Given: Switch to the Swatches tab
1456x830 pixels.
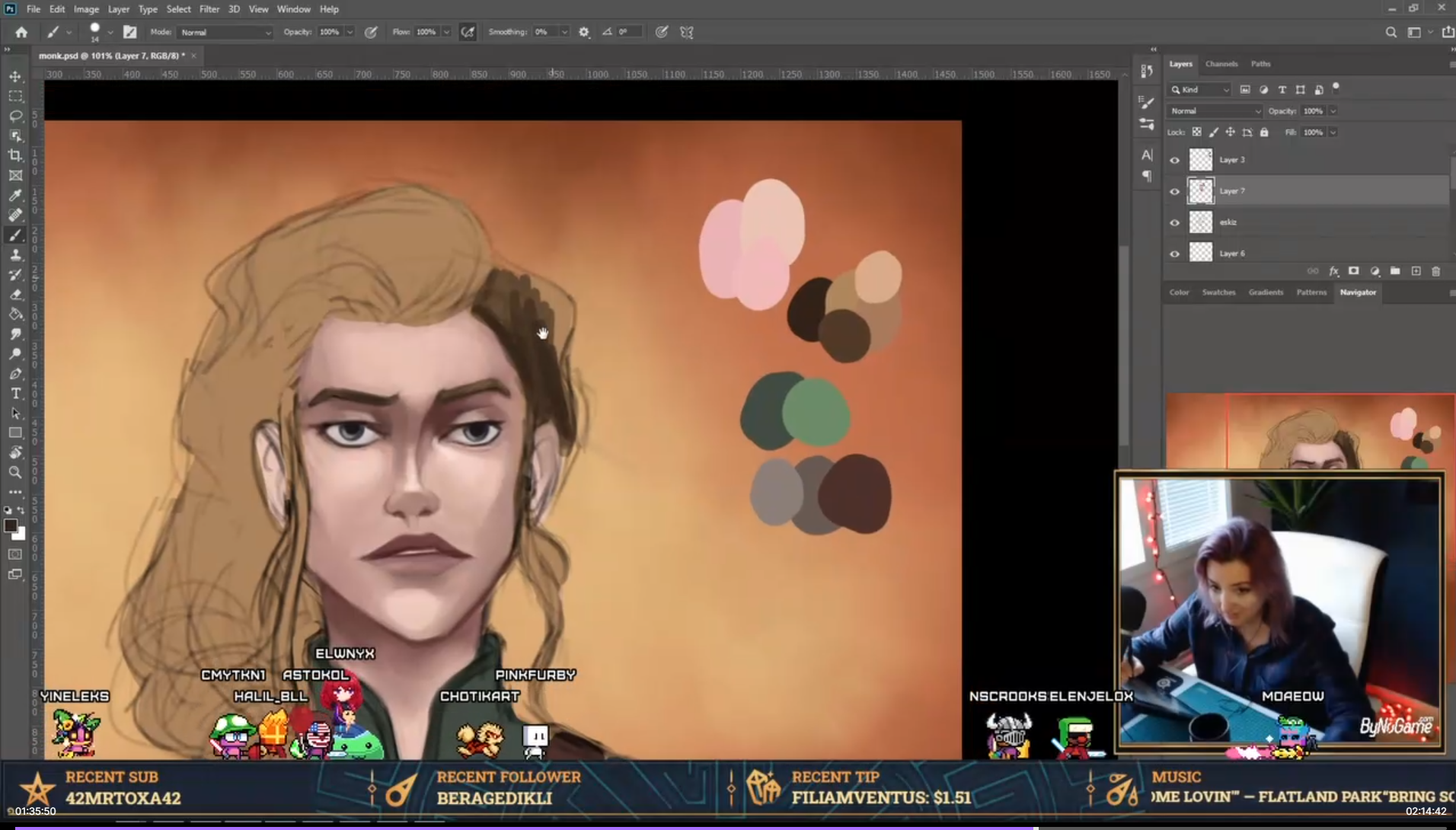Looking at the screenshot, I should pyautogui.click(x=1218, y=292).
